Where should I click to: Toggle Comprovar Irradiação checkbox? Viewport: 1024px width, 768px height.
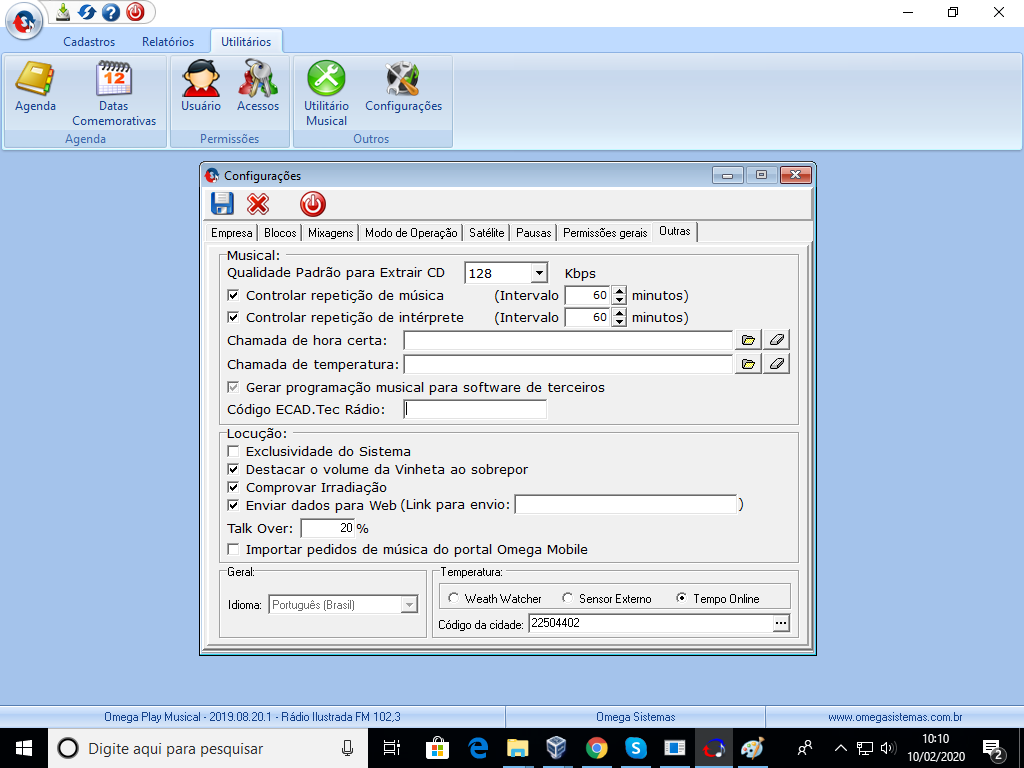coord(234,488)
